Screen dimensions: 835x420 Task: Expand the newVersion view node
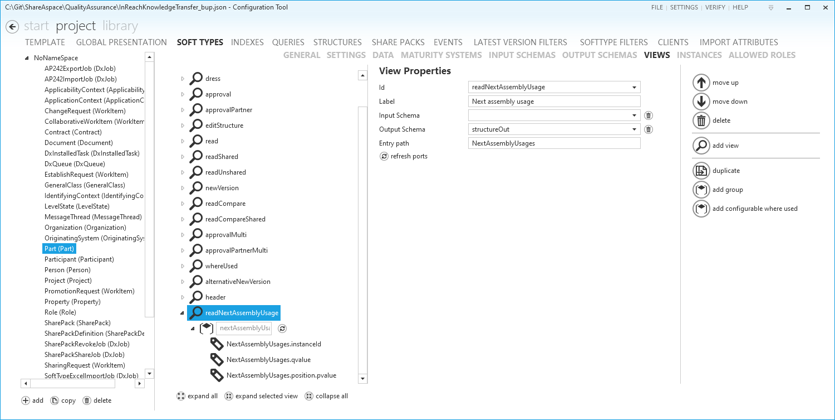(x=182, y=188)
